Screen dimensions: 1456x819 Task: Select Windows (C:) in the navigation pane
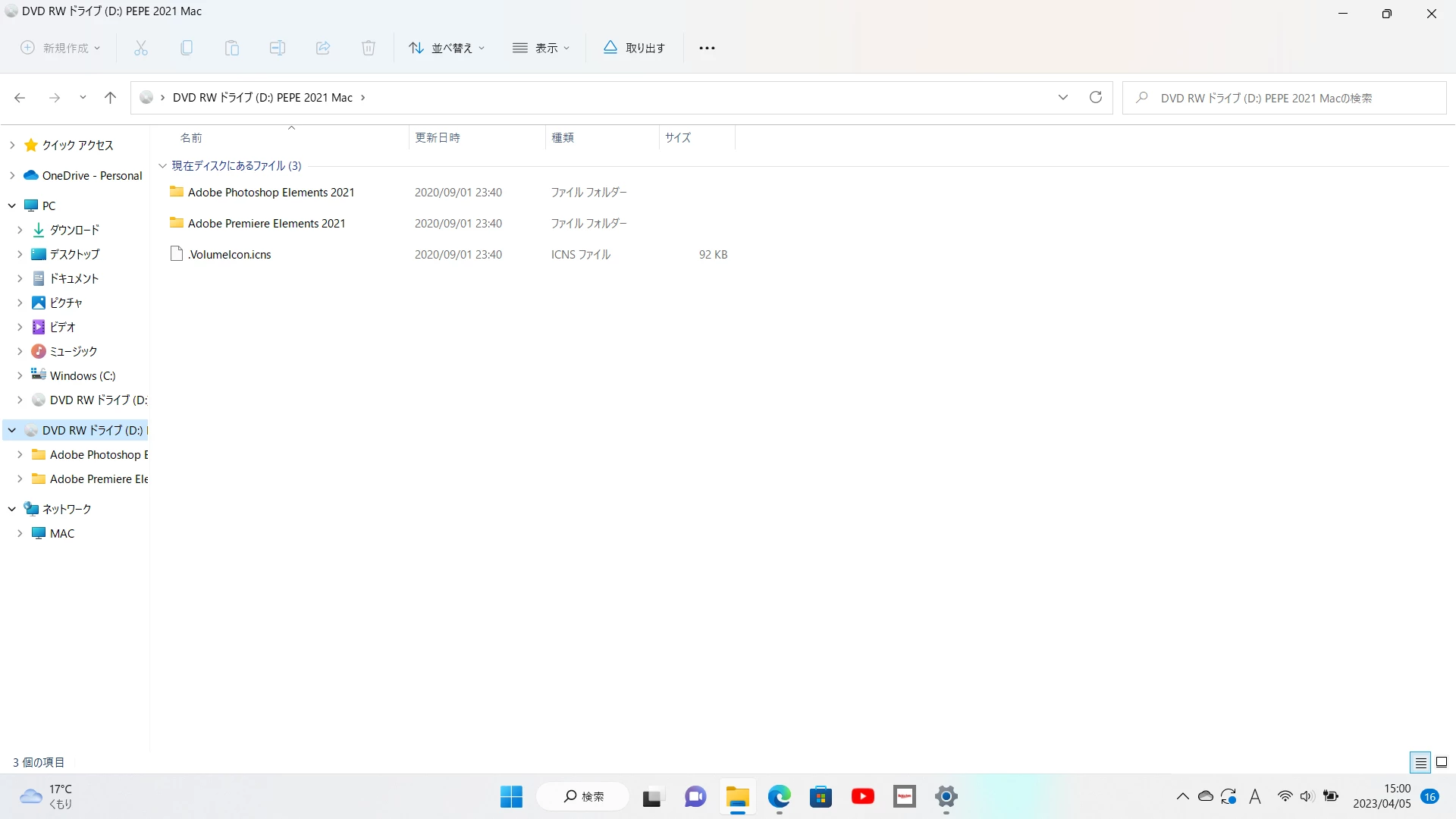pyautogui.click(x=82, y=375)
